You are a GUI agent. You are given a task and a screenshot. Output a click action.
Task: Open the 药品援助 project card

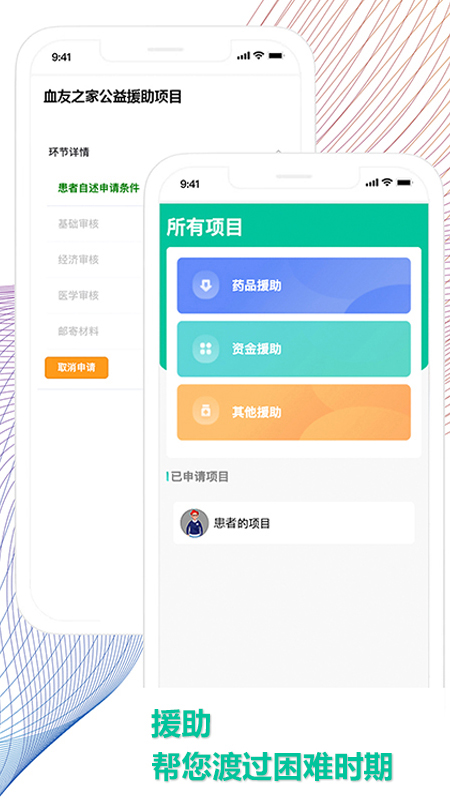coord(294,285)
